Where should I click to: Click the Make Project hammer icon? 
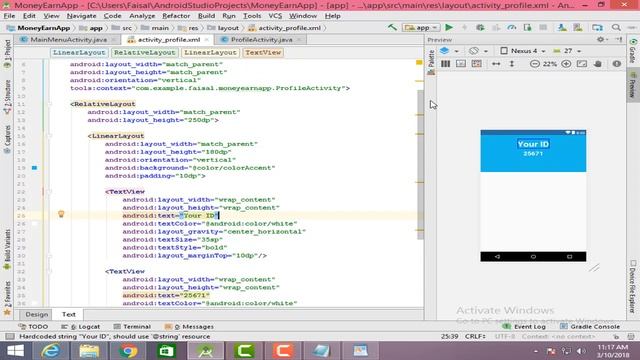[x=392, y=27]
